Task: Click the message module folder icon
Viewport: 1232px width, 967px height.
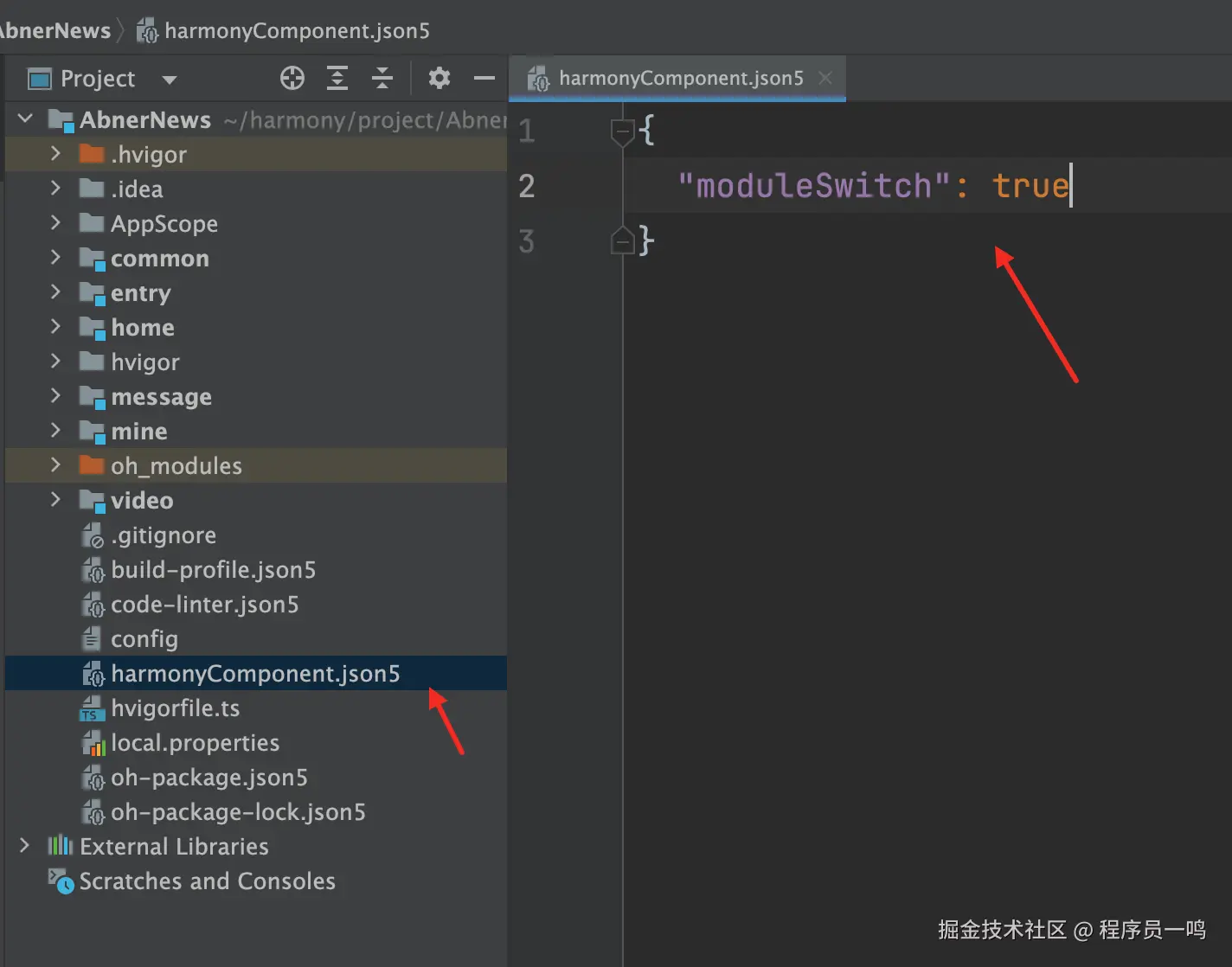Action: click(92, 397)
